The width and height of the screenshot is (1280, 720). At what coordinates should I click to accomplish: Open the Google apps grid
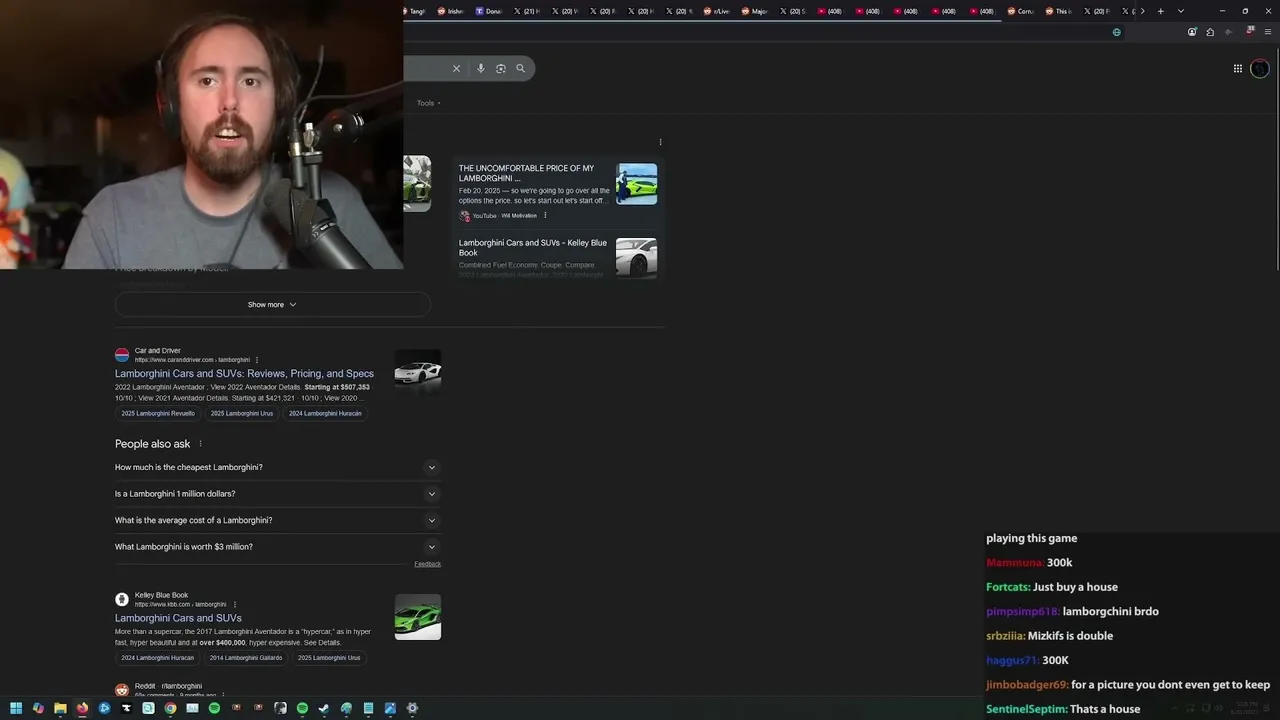(x=1238, y=68)
